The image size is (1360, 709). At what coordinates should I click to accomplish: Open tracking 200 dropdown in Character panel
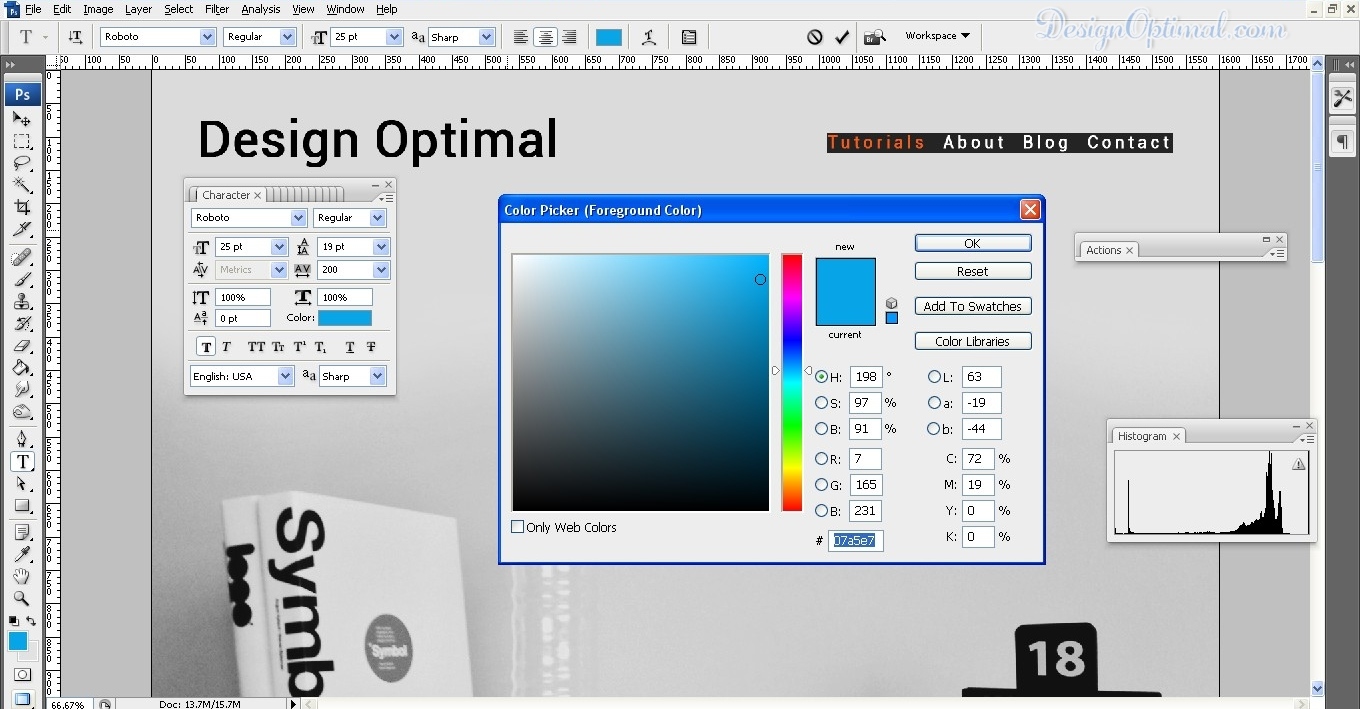(381, 270)
